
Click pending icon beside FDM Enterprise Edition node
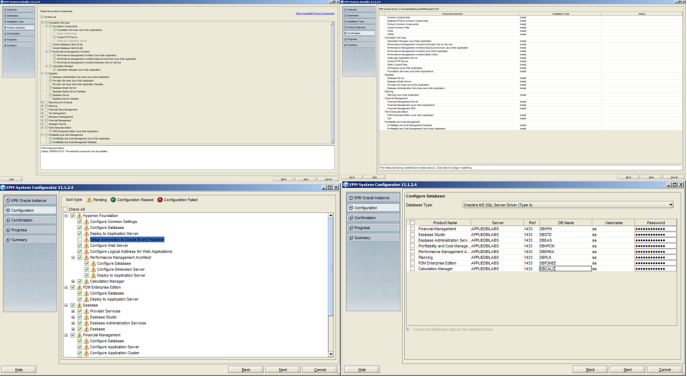coord(79,287)
